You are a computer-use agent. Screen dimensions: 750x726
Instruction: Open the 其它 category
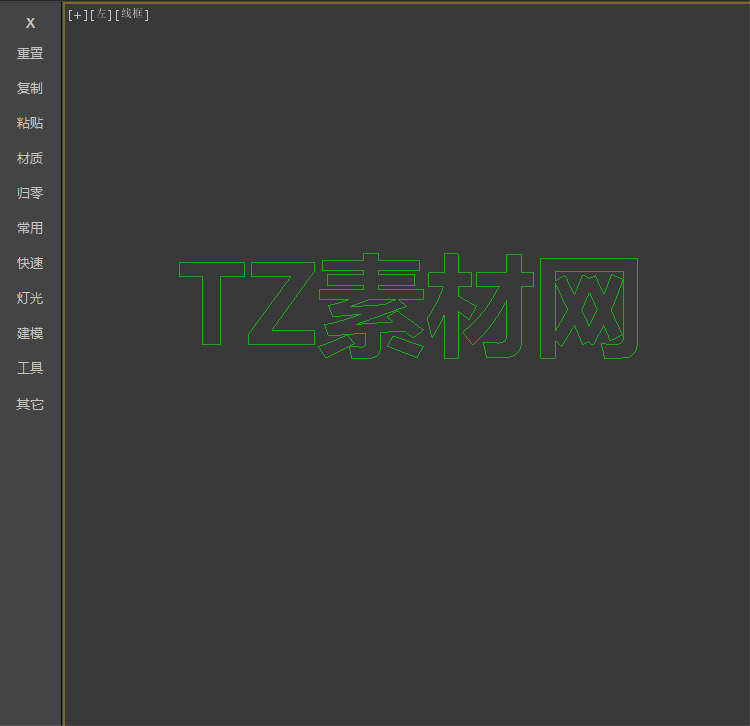coord(30,404)
